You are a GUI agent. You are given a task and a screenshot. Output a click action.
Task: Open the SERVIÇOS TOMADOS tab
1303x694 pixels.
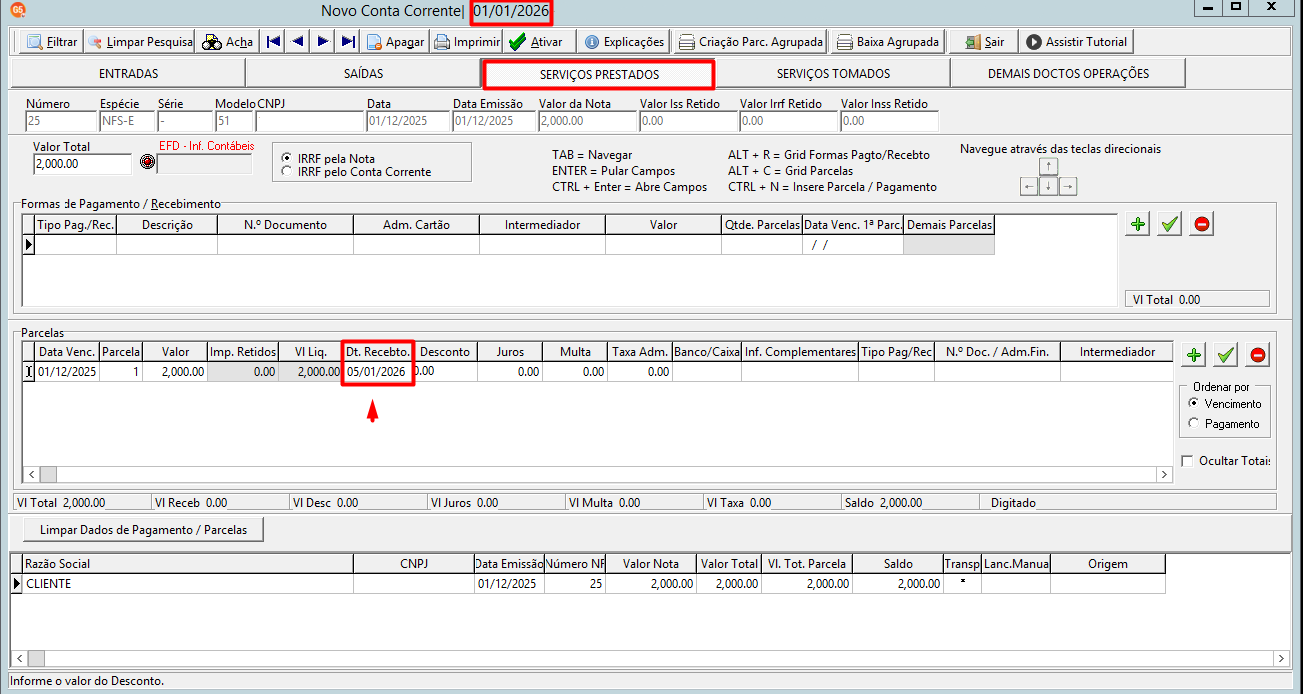[x=832, y=74]
